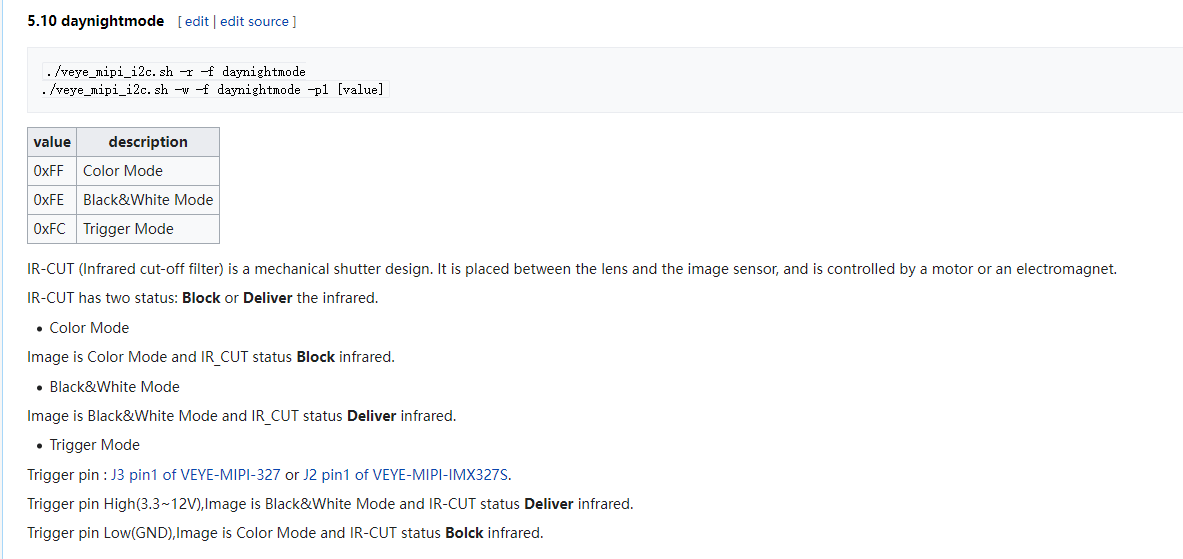Viewport: 1183px width, 559px height.
Task: Click the read command line ending in "-r -f daynightmode"
Action: pyautogui.click(x=175, y=72)
